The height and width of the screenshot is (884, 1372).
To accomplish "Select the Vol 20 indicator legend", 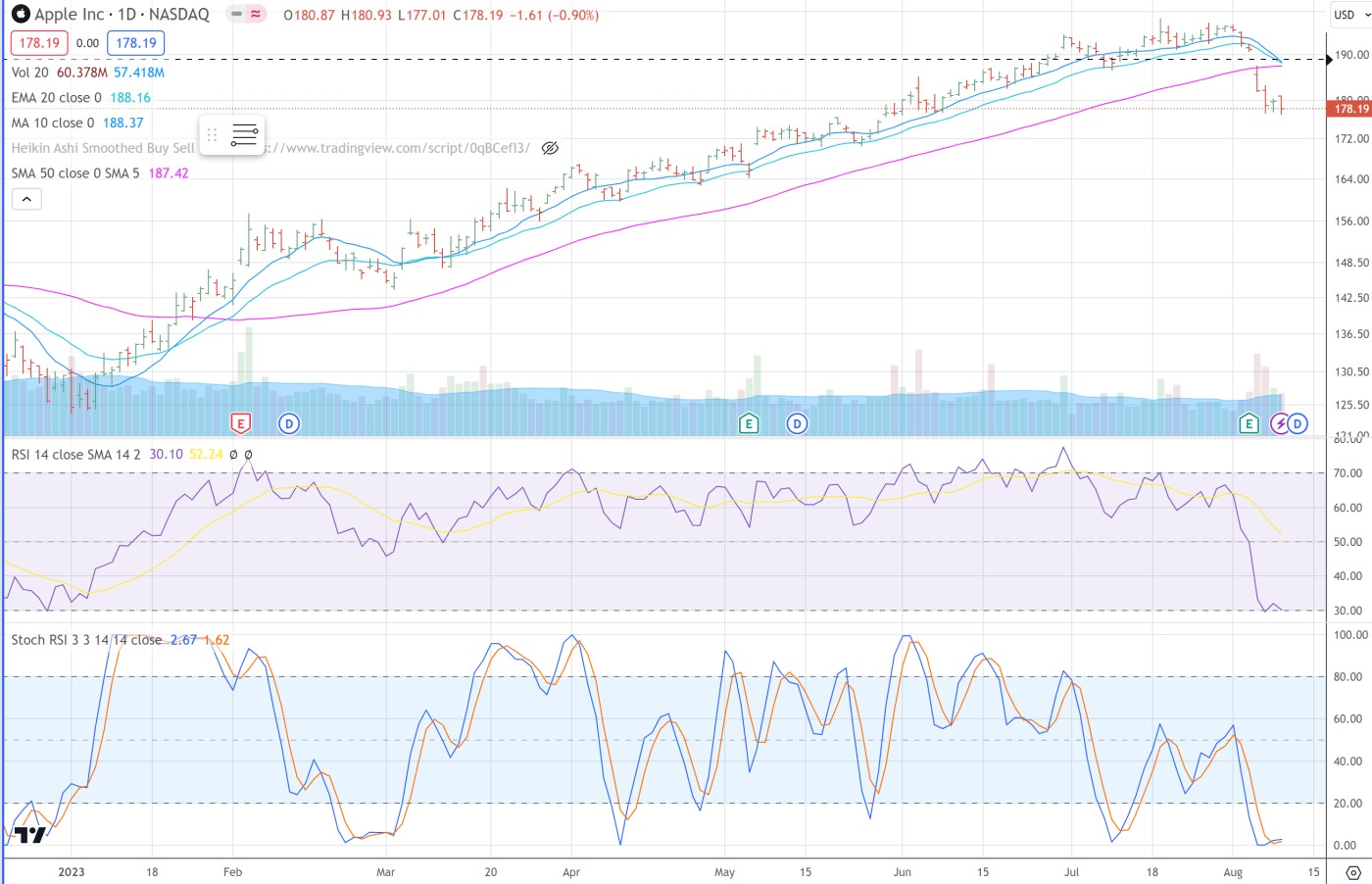I will click(x=29, y=73).
